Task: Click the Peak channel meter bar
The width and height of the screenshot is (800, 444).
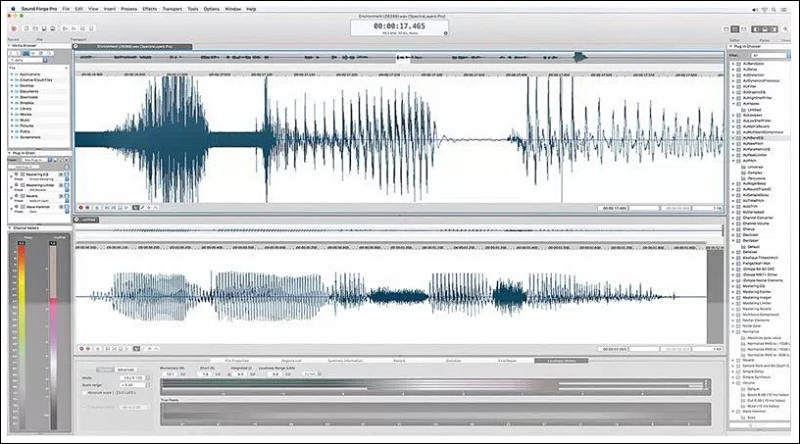Action: [x=22, y=335]
